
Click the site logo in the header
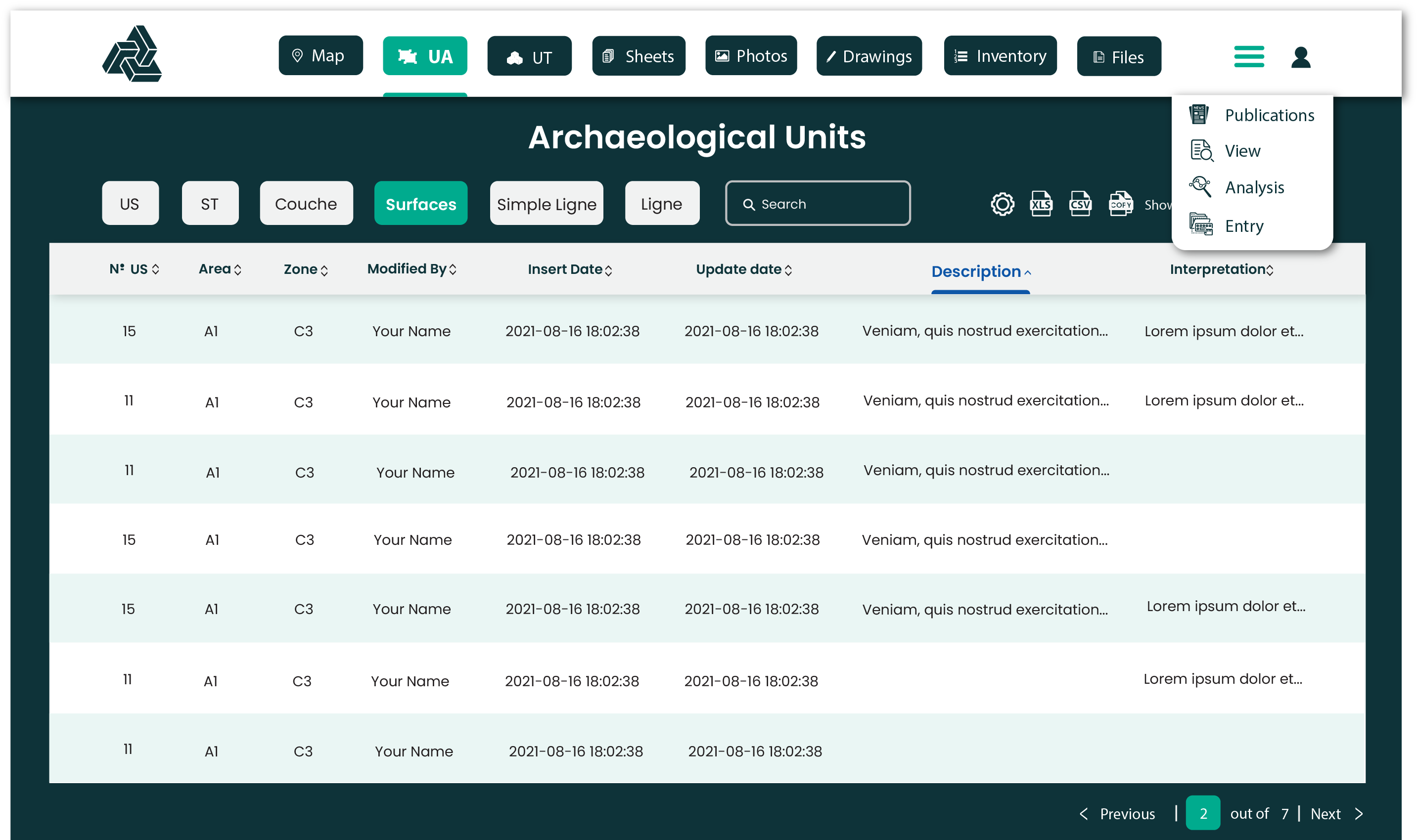(133, 54)
